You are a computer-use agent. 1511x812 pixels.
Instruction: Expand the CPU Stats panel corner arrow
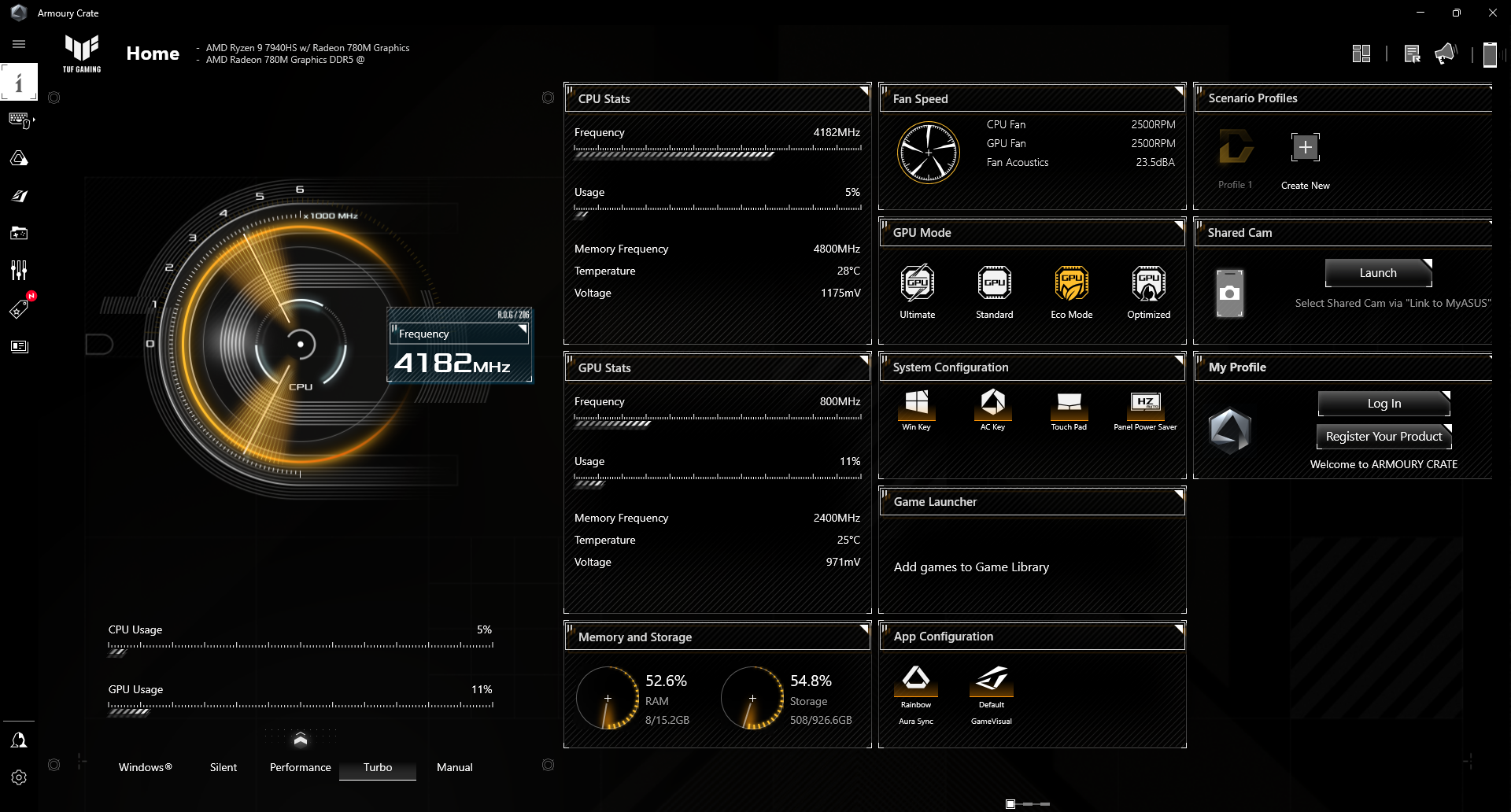point(864,90)
